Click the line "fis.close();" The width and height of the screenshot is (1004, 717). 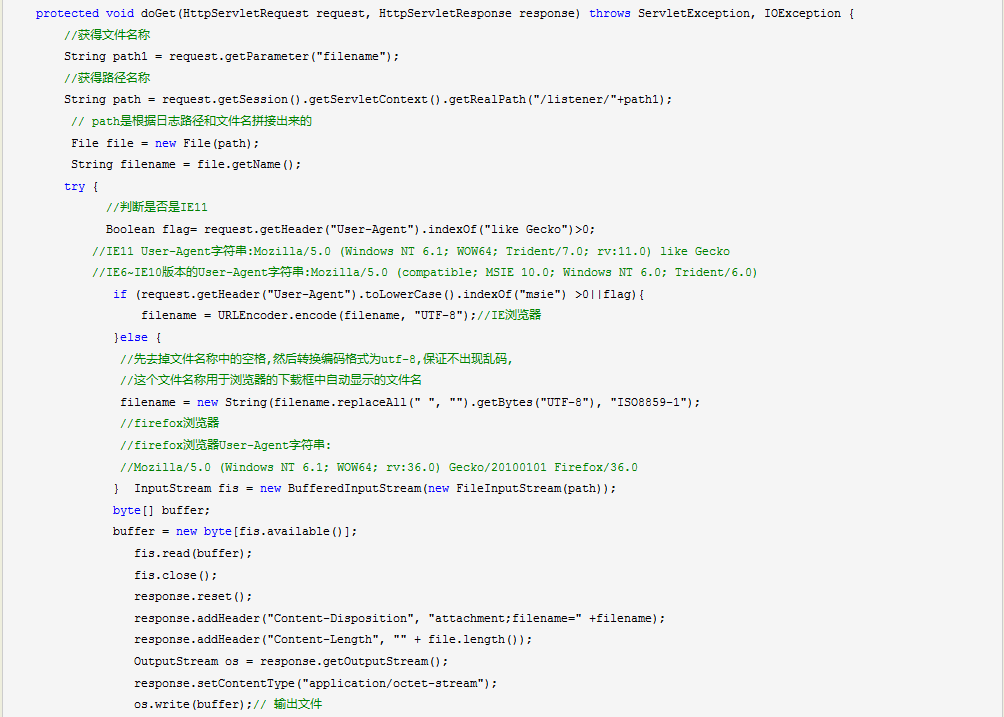tap(175, 575)
